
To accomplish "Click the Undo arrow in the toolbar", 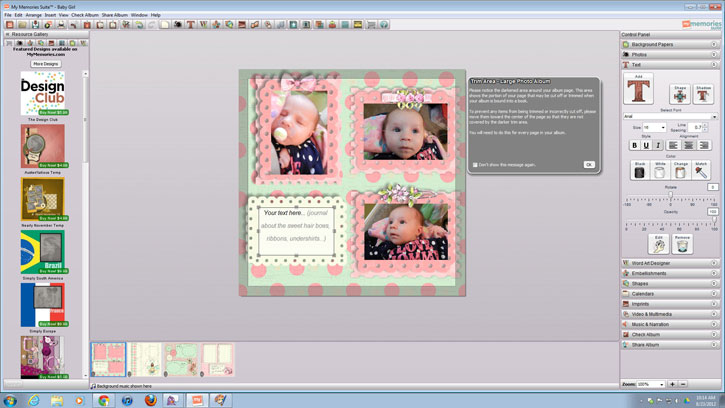I will click(139, 25).
